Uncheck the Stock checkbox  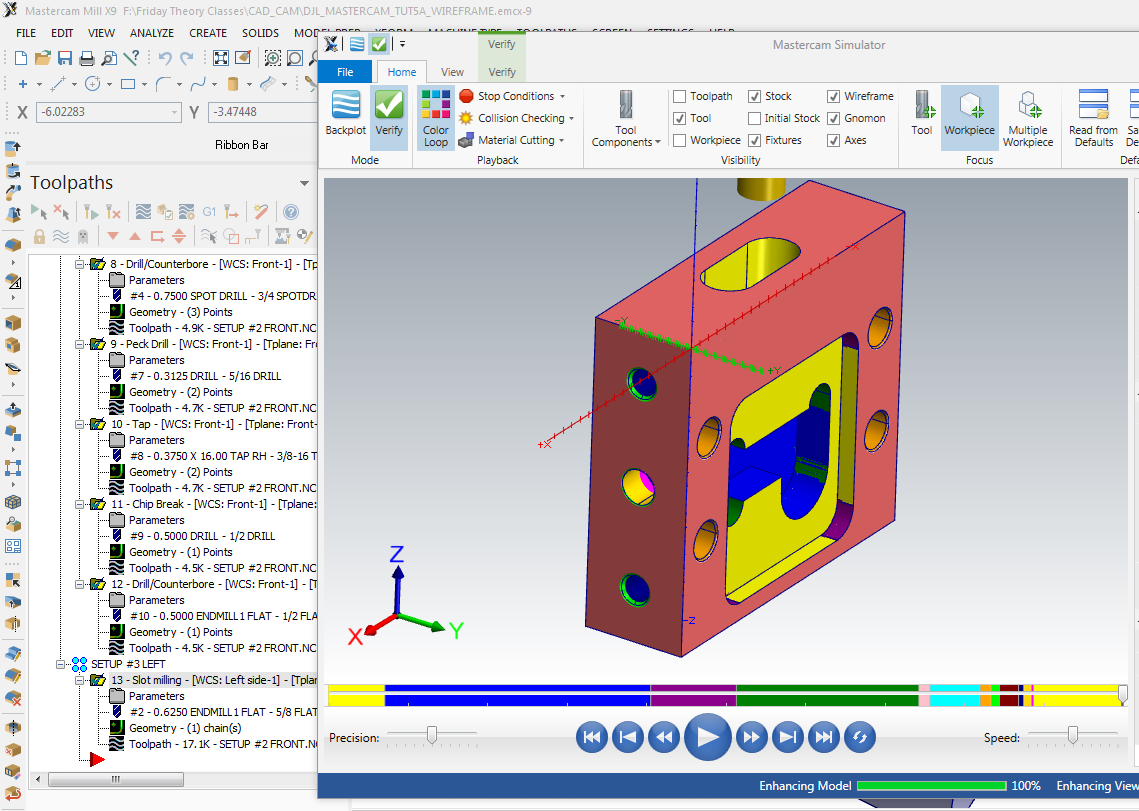(x=755, y=96)
